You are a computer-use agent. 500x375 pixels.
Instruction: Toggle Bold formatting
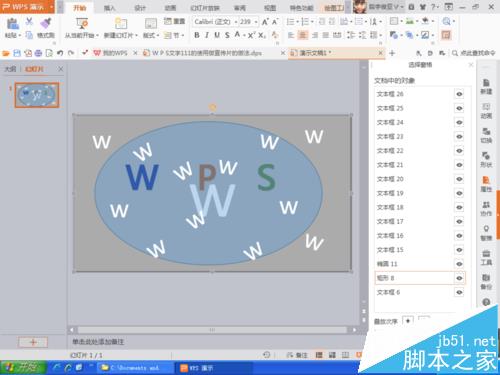coord(197,35)
